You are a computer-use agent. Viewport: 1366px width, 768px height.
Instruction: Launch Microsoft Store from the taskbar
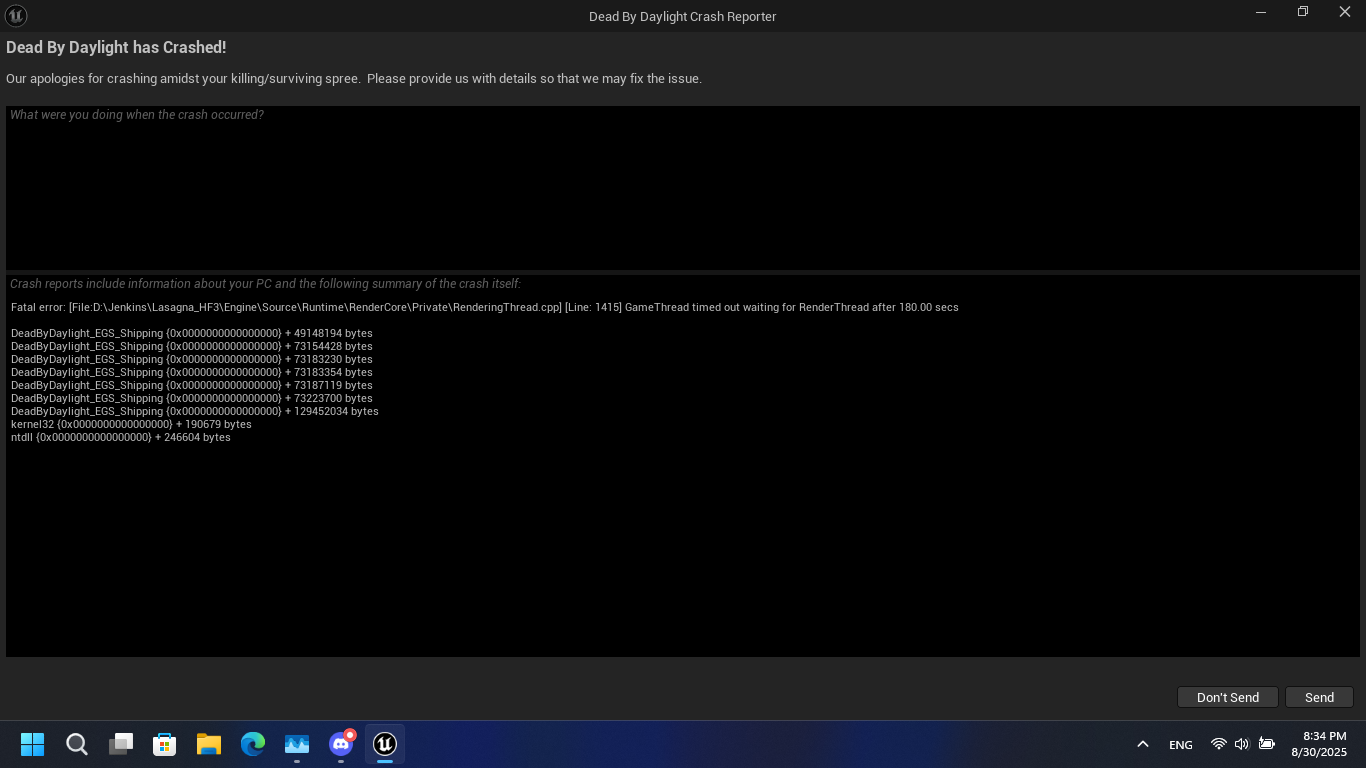(165, 744)
